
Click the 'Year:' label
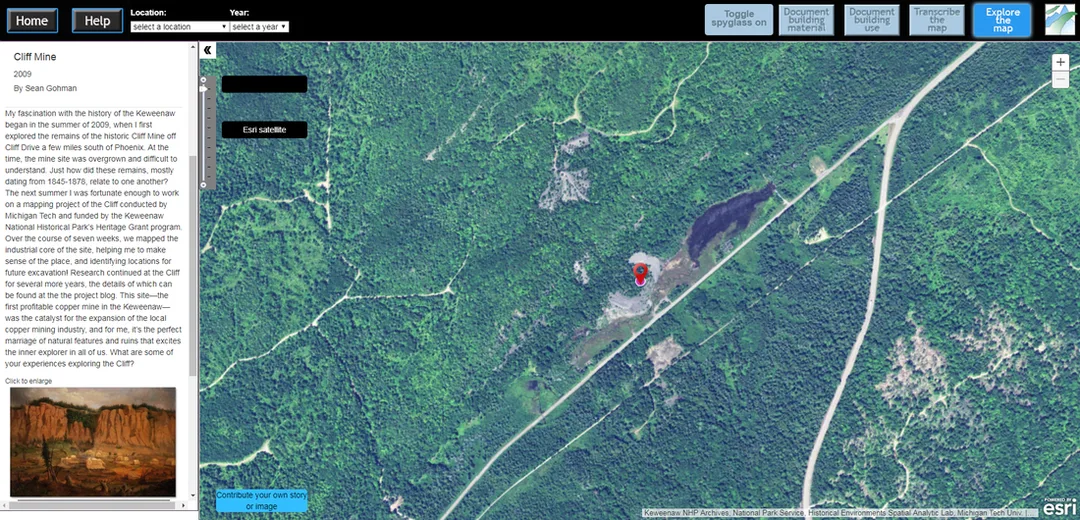(239, 12)
